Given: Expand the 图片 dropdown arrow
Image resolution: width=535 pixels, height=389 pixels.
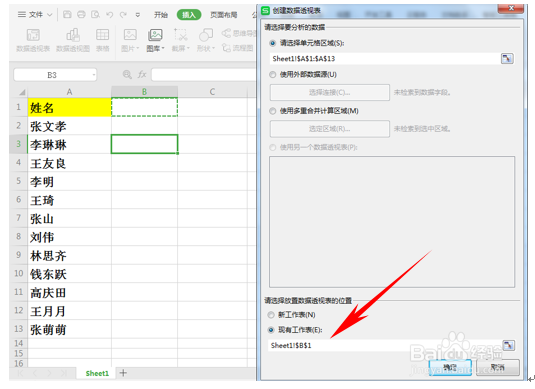Looking at the screenshot, I should 138,48.
